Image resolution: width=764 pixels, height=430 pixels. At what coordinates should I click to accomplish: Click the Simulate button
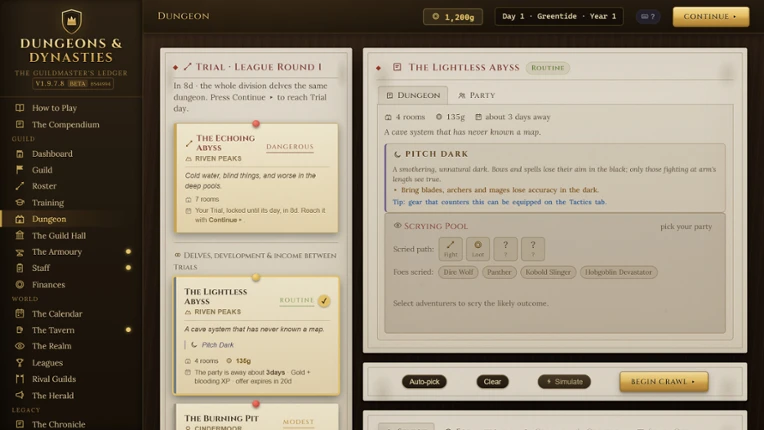pyautogui.click(x=564, y=382)
